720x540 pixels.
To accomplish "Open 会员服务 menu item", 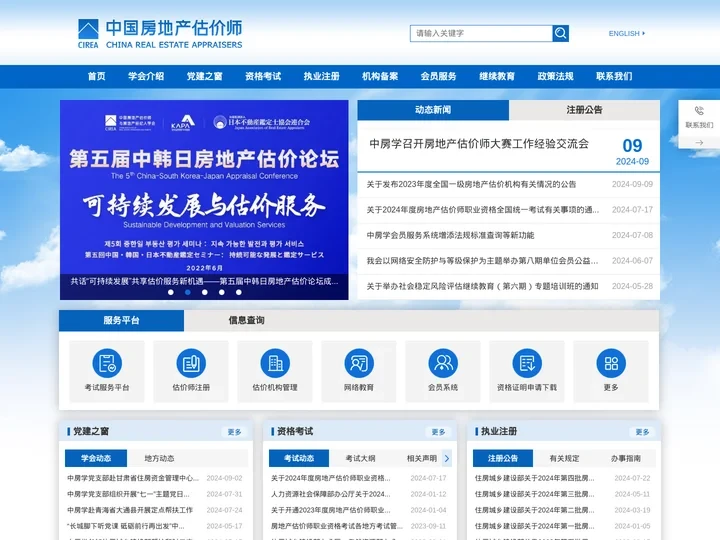I will click(439, 76).
